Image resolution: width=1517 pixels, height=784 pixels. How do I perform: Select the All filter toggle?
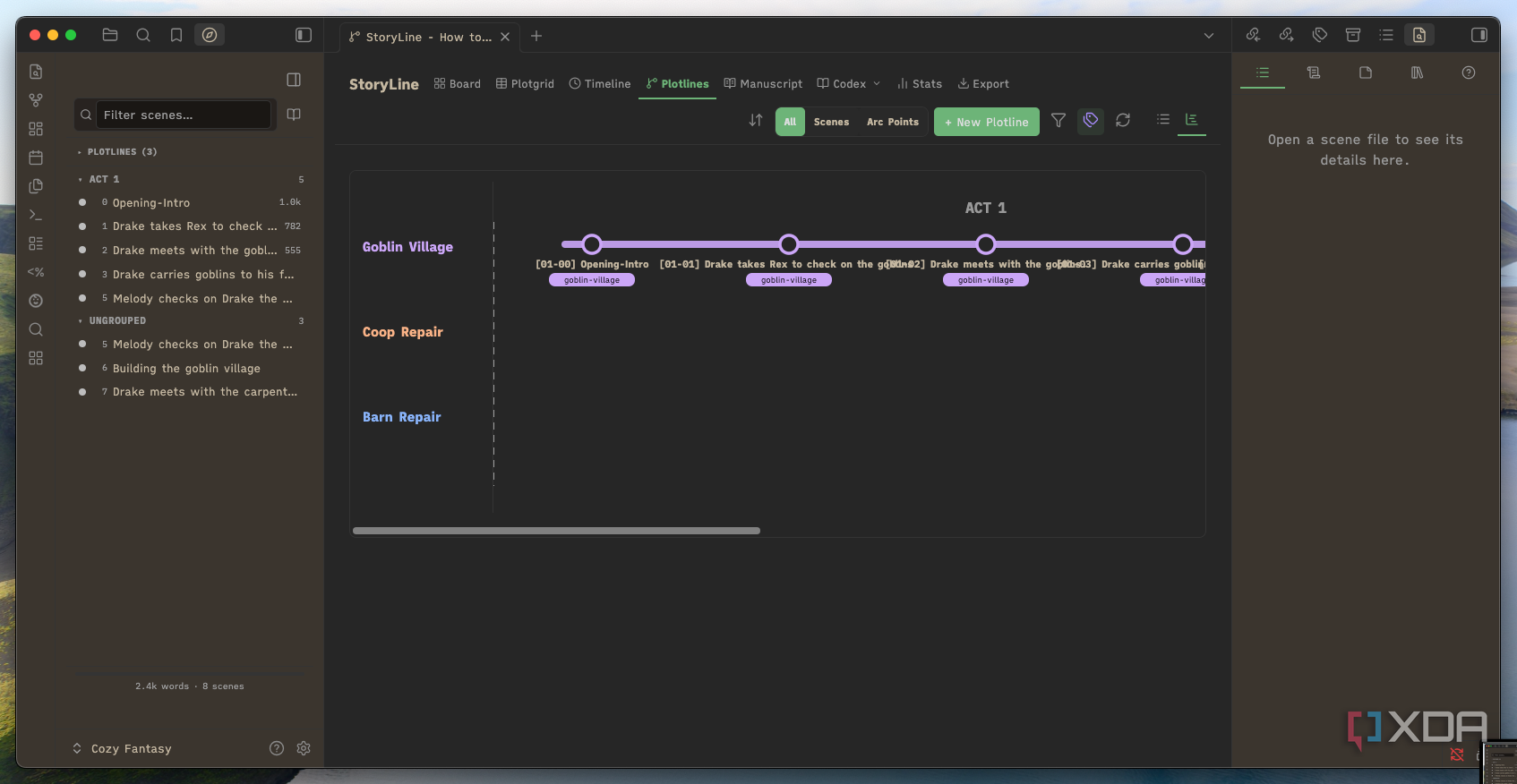pyautogui.click(x=790, y=122)
